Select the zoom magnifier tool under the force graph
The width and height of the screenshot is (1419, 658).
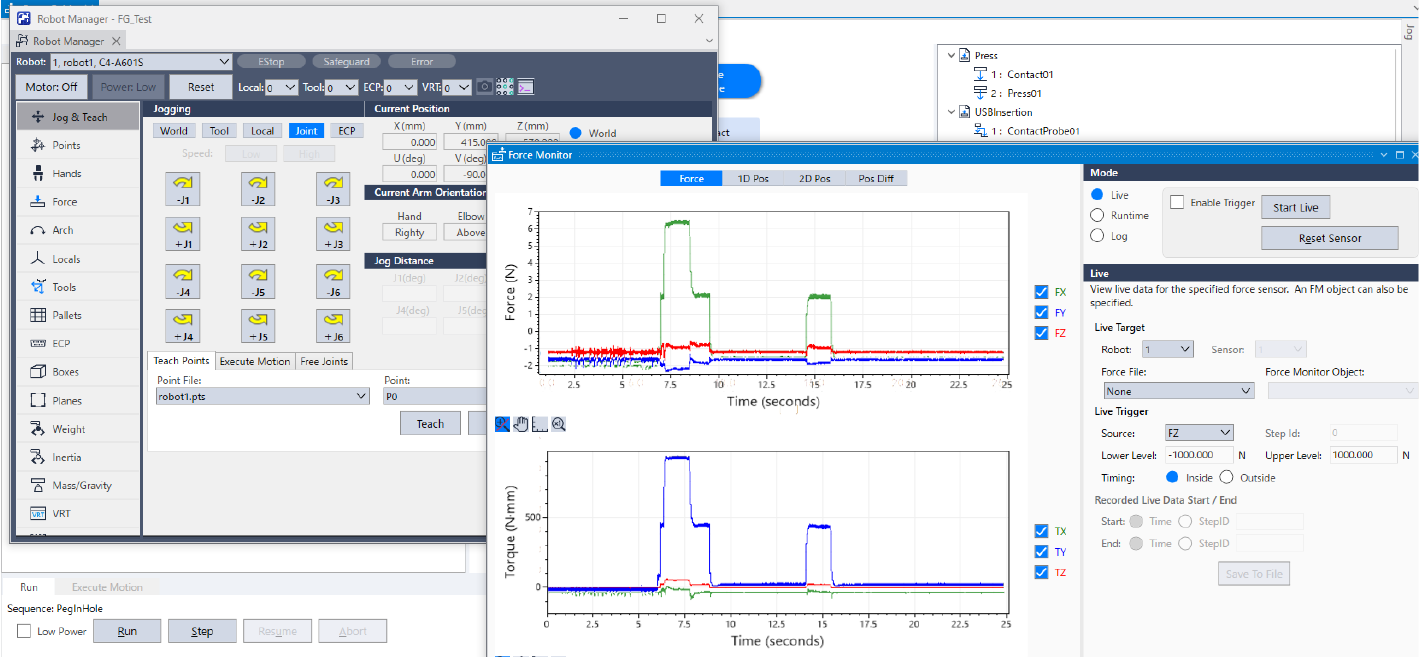tap(503, 424)
